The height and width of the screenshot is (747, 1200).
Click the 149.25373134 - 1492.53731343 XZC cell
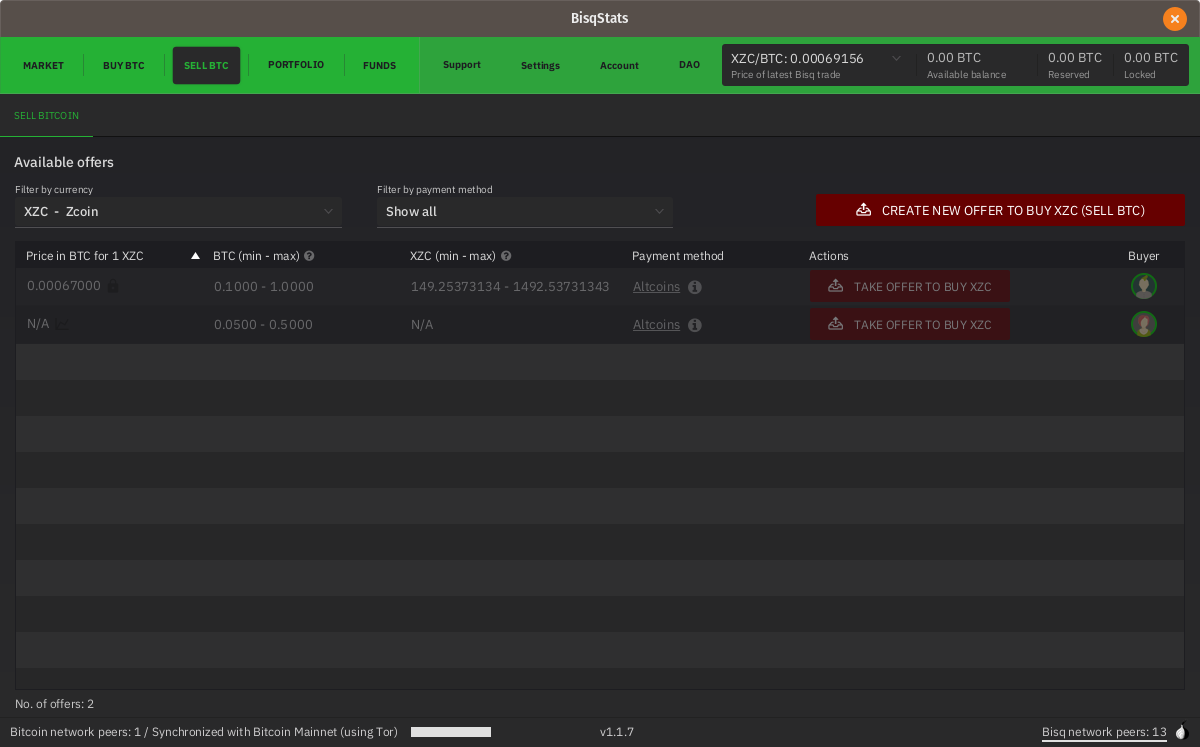point(510,287)
